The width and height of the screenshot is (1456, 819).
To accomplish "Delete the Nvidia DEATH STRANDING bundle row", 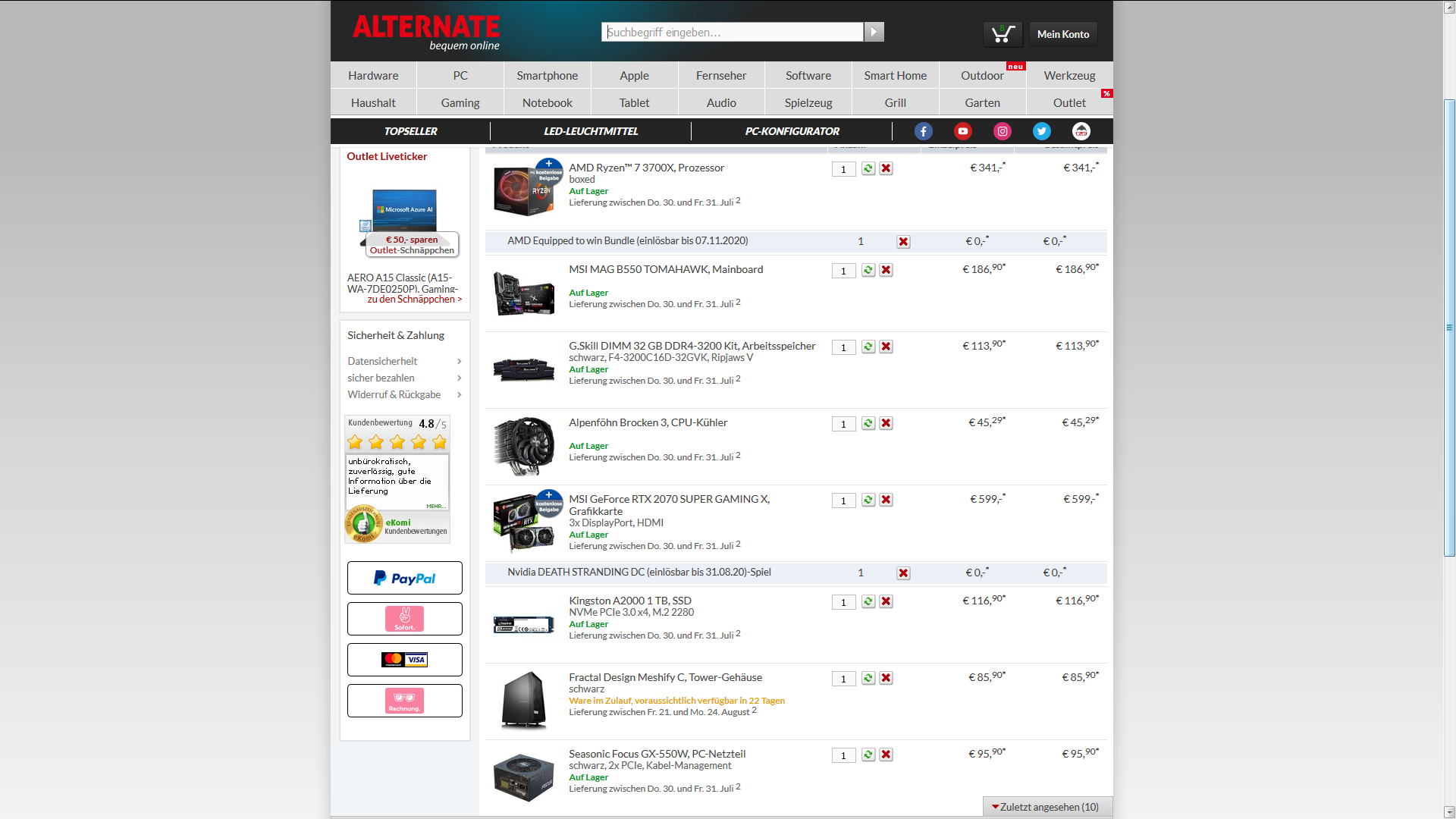I will [903, 573].
